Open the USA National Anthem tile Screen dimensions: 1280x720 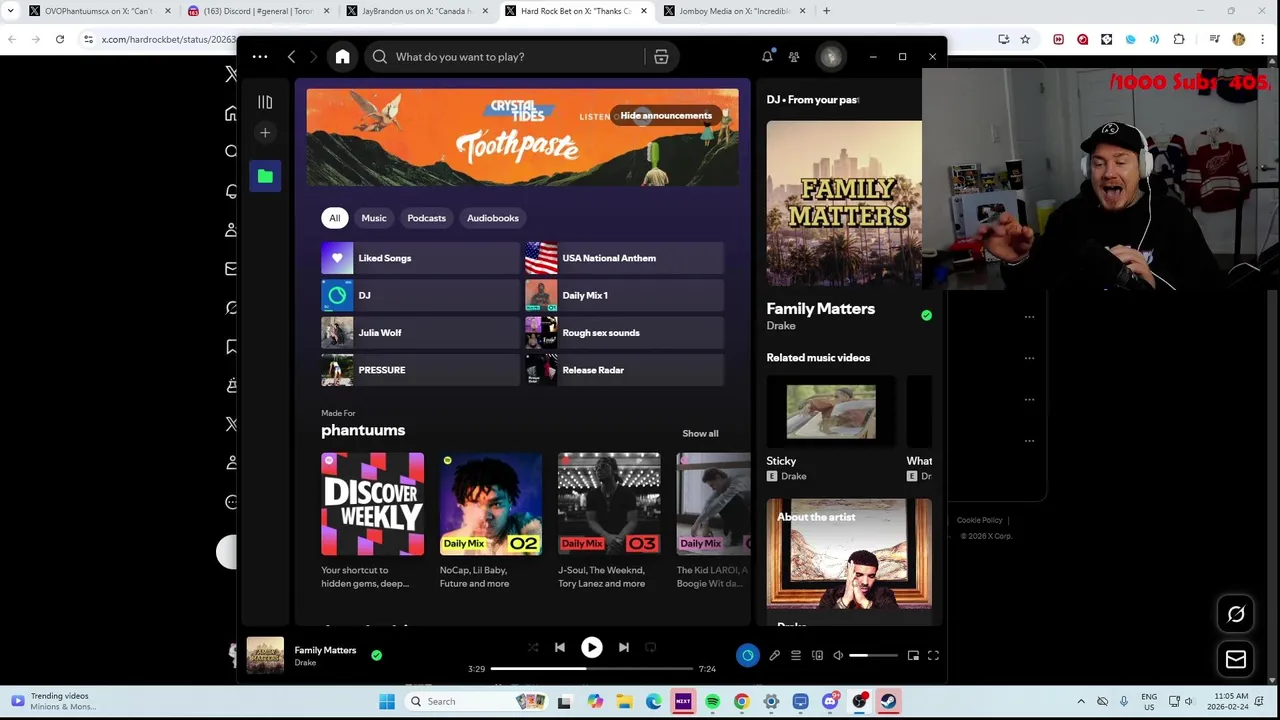[624, 258]
